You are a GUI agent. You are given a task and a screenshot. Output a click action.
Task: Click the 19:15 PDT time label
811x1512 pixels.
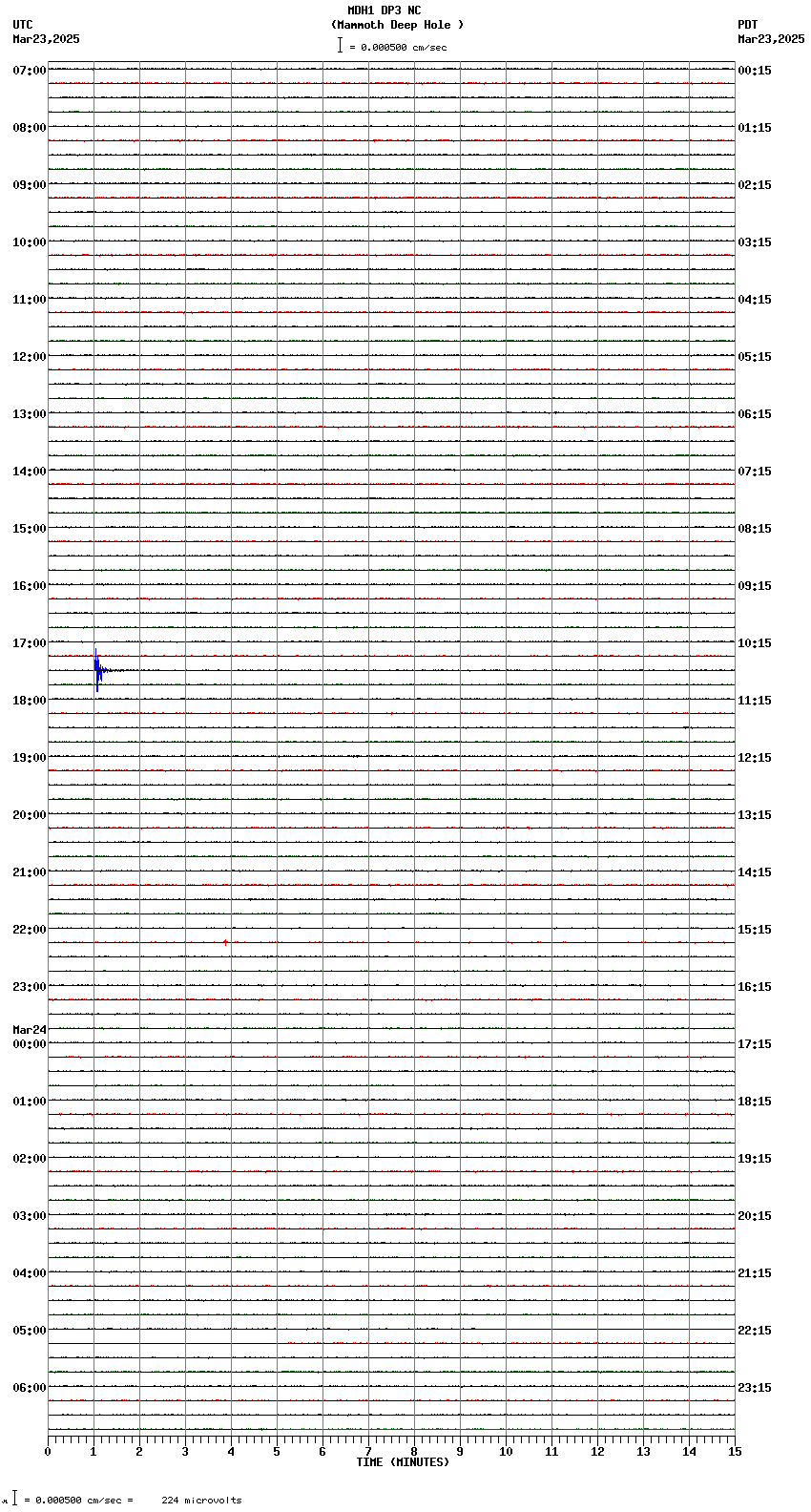point(755,1159)
